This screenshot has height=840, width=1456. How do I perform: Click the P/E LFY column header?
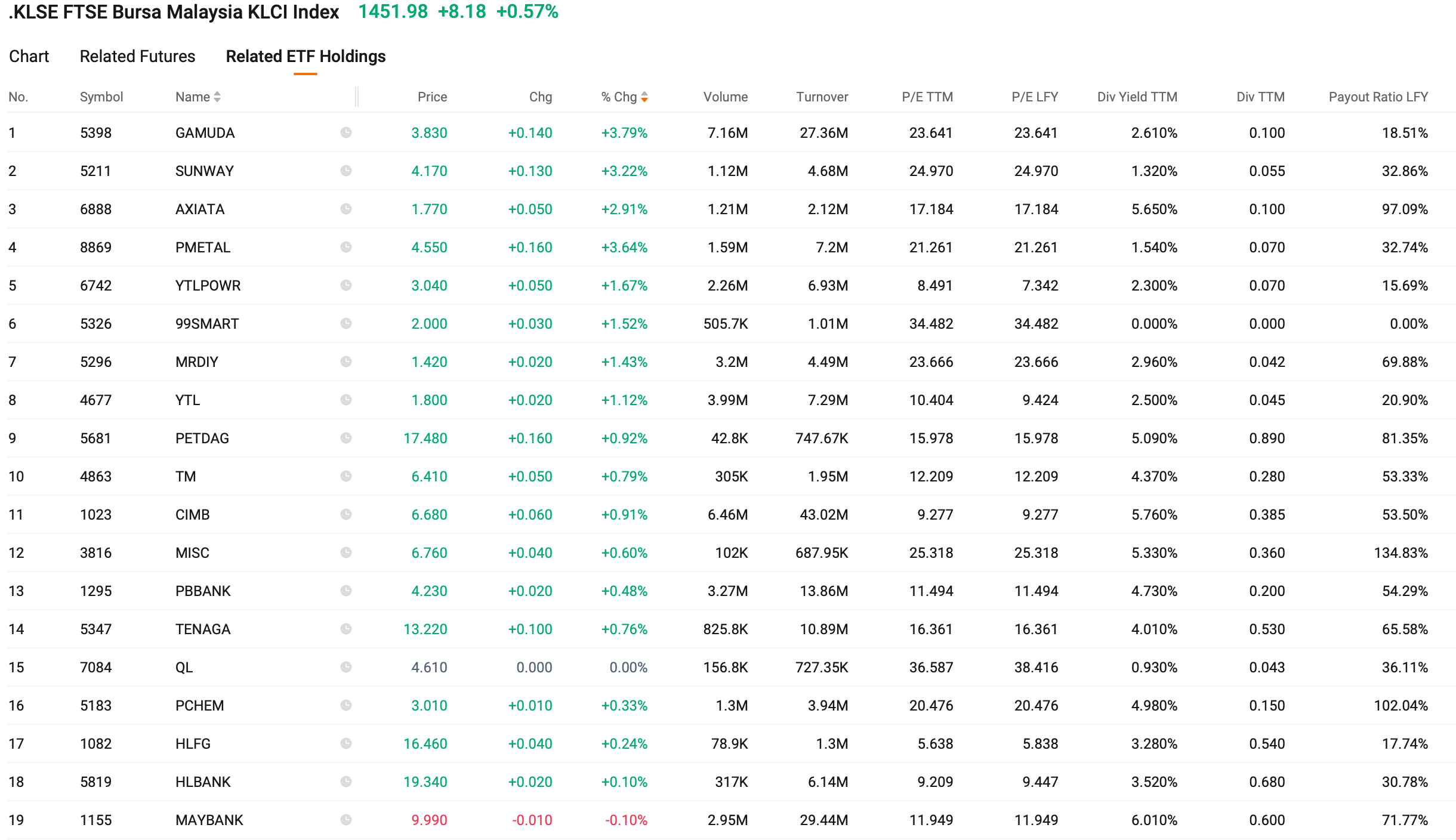tap(1035, 97)
